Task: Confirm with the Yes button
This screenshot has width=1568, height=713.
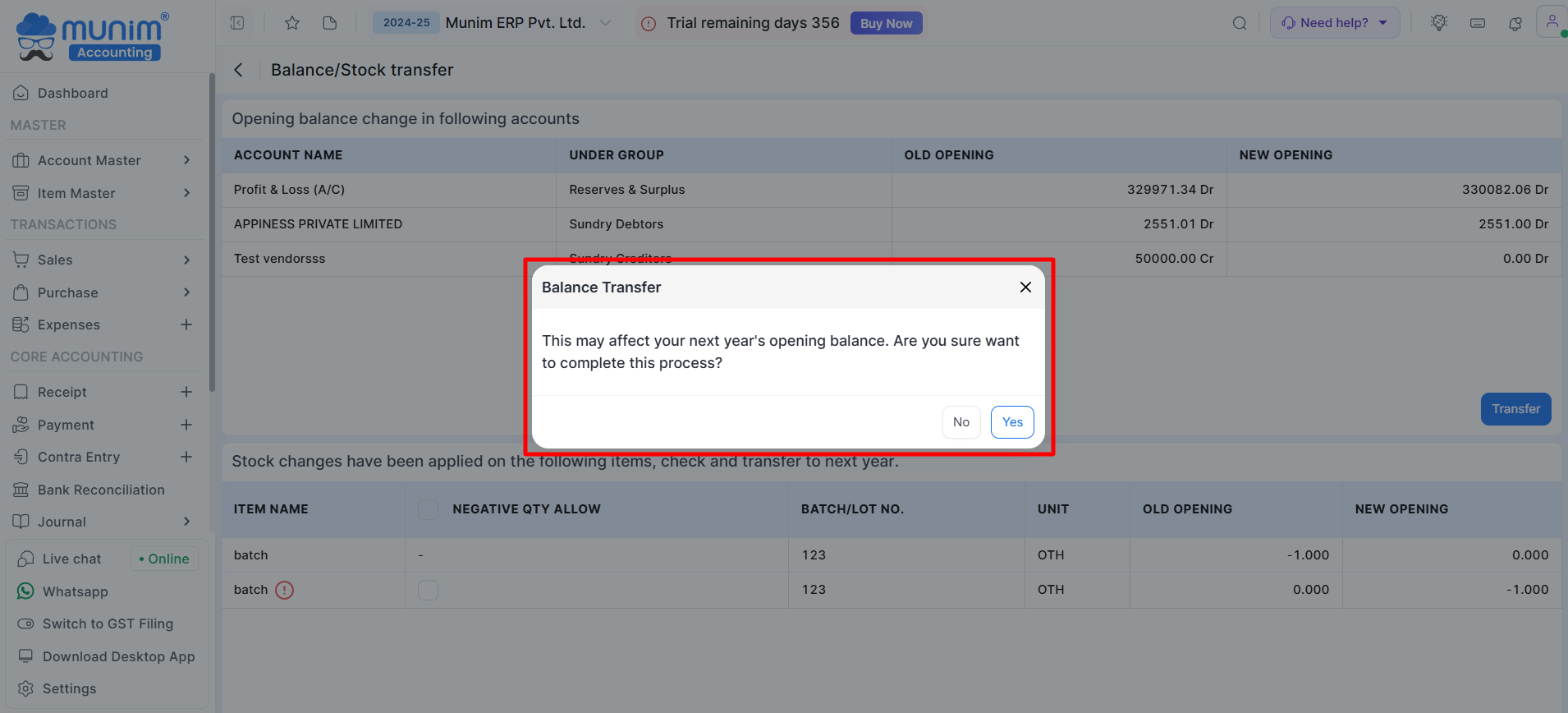Action: pos(1012,422)
